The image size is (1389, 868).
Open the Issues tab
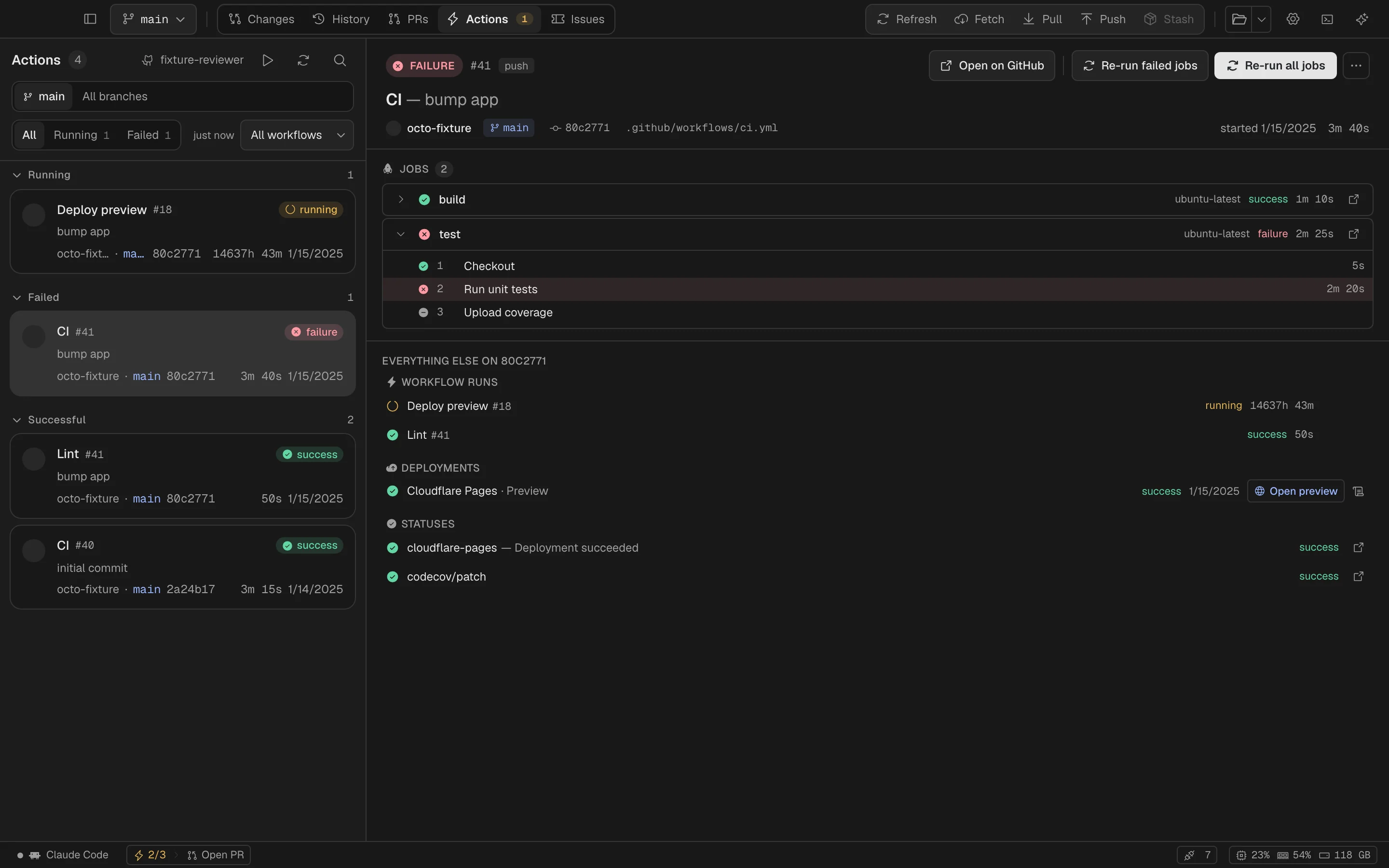[x=577, y=19]
